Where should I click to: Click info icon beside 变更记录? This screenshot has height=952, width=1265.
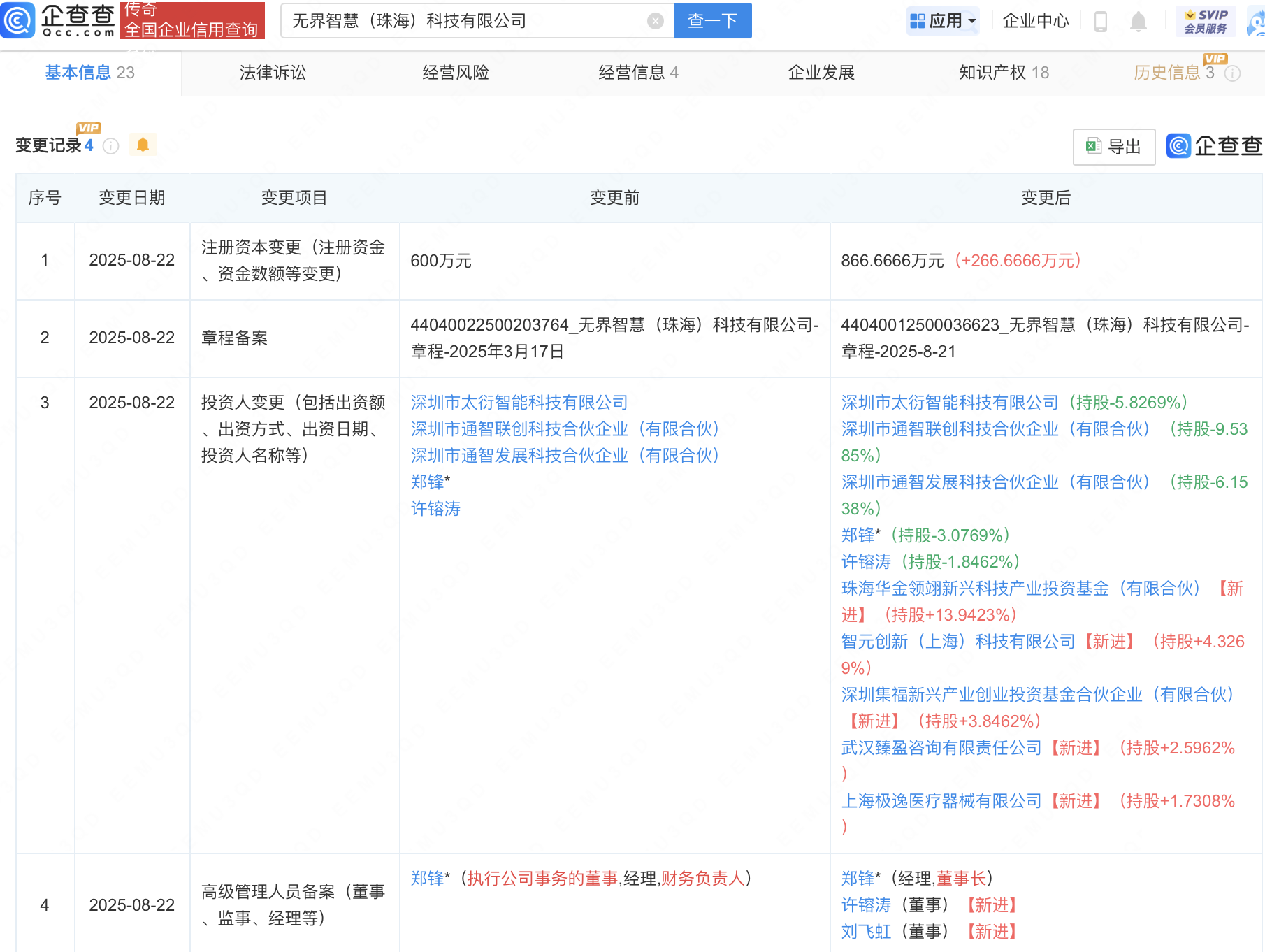click(x=110, y=145)
